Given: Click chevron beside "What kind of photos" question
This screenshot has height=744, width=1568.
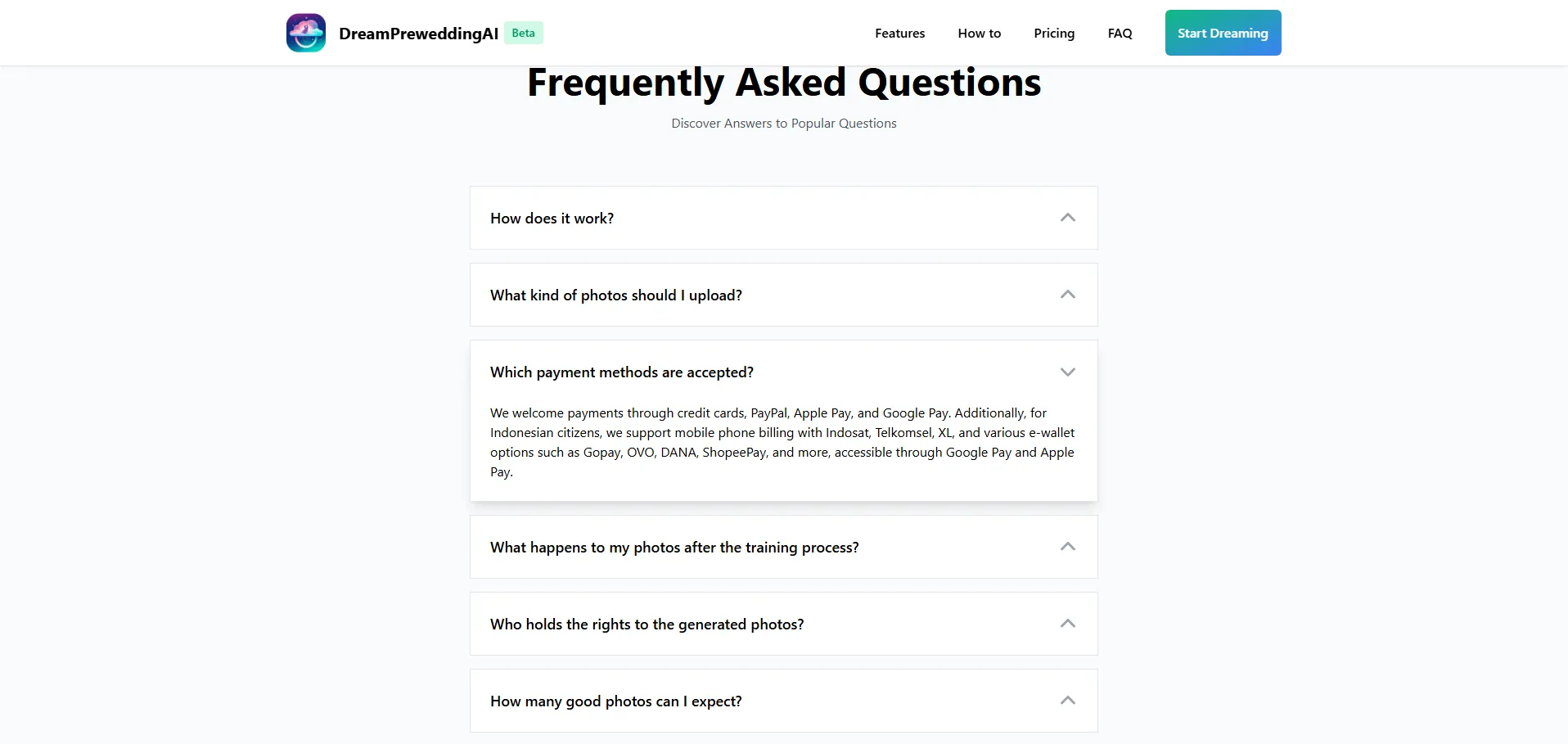Looking at the screenshot, I should pos(1067,295).
